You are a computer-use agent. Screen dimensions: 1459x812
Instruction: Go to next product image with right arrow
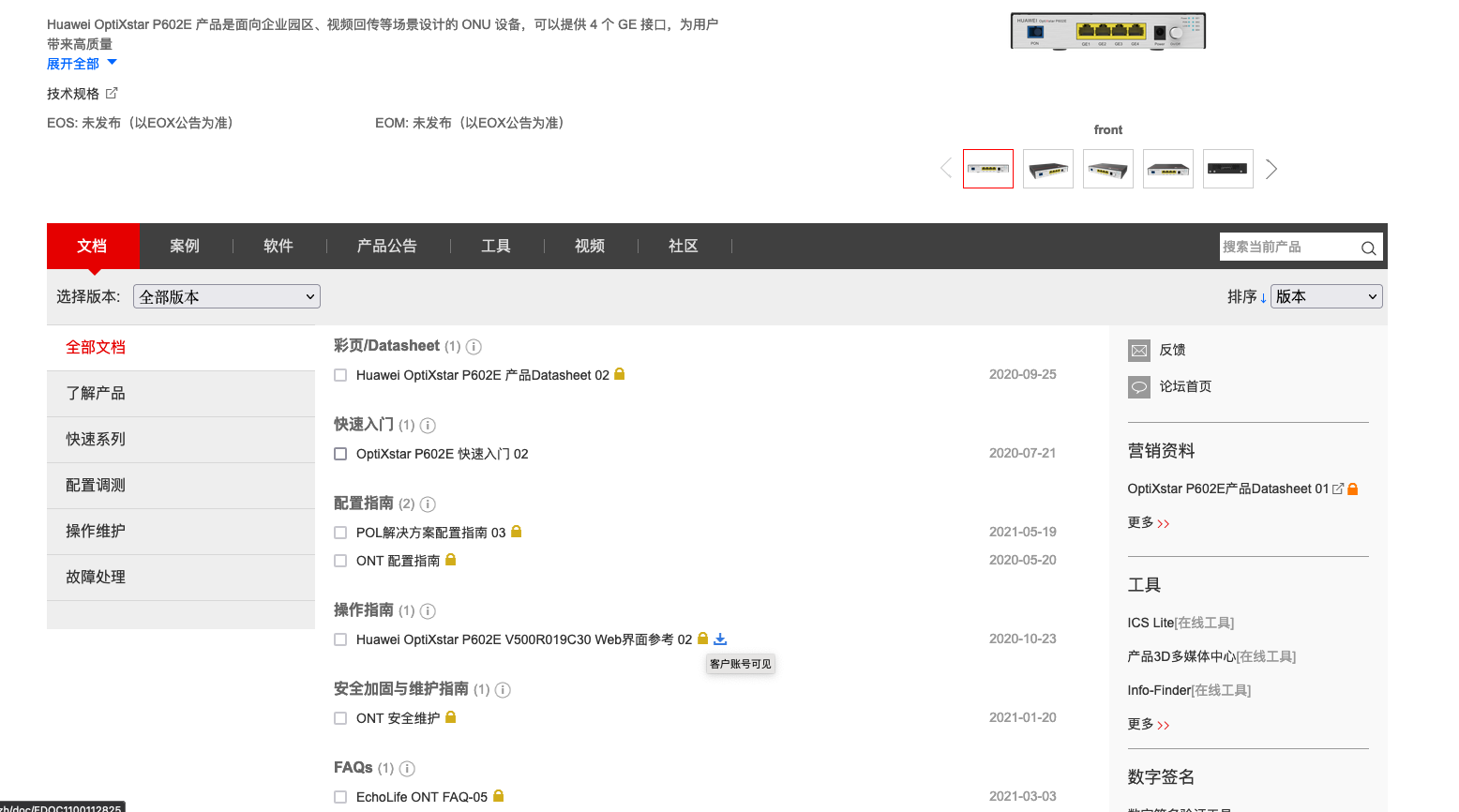pos(1271,169)
